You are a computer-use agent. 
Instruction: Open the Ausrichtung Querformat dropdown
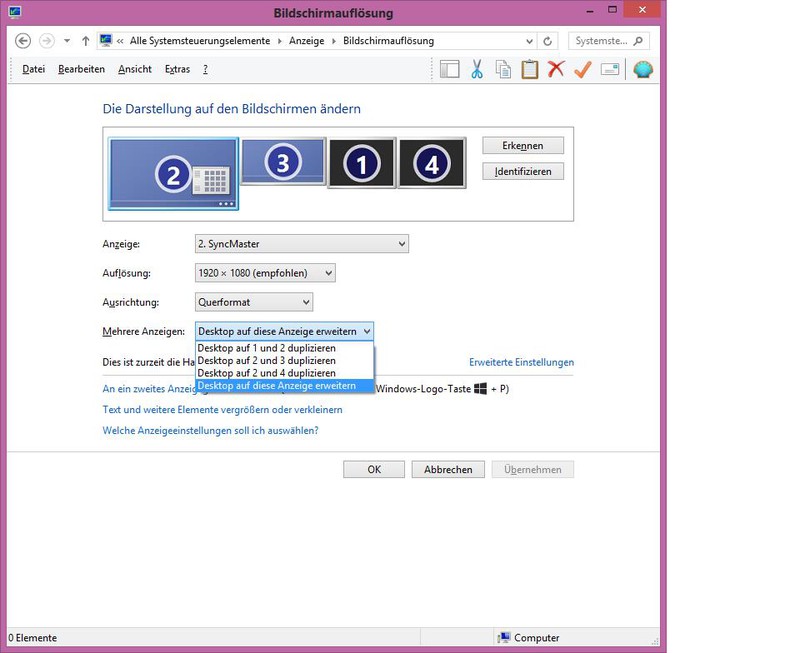254,302
